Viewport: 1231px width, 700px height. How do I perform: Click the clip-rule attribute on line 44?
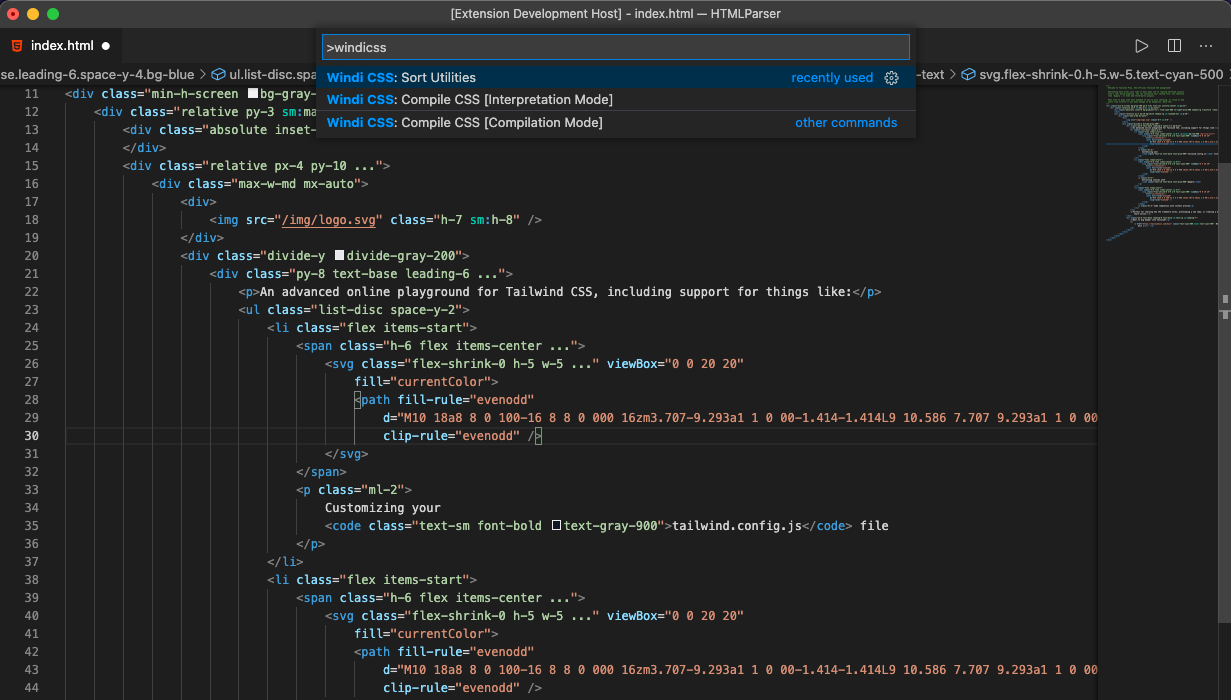coord(451,688)
